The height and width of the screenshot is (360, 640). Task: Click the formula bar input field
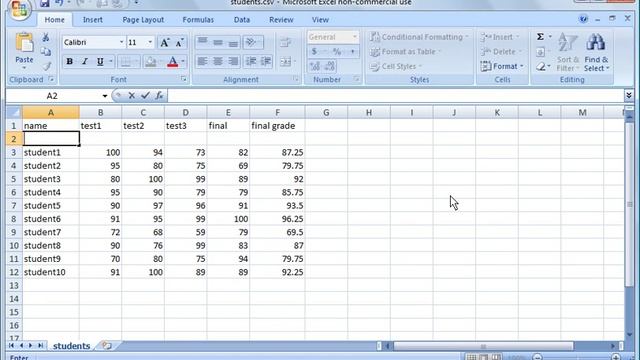[x=395, y=96]
